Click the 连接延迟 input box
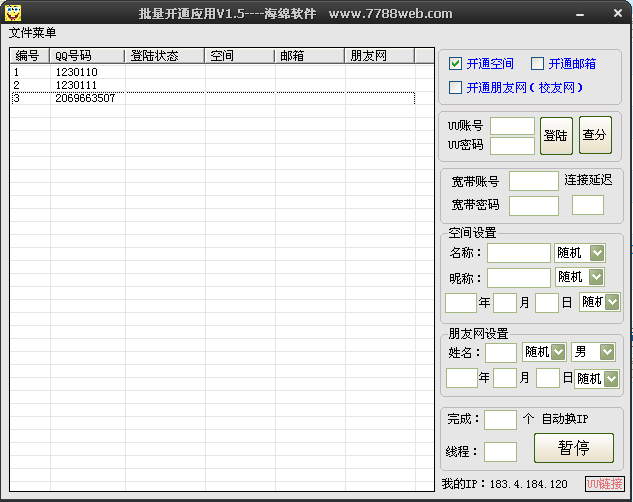The width and height of the screenshot is (633, 502). click(588, 205)
